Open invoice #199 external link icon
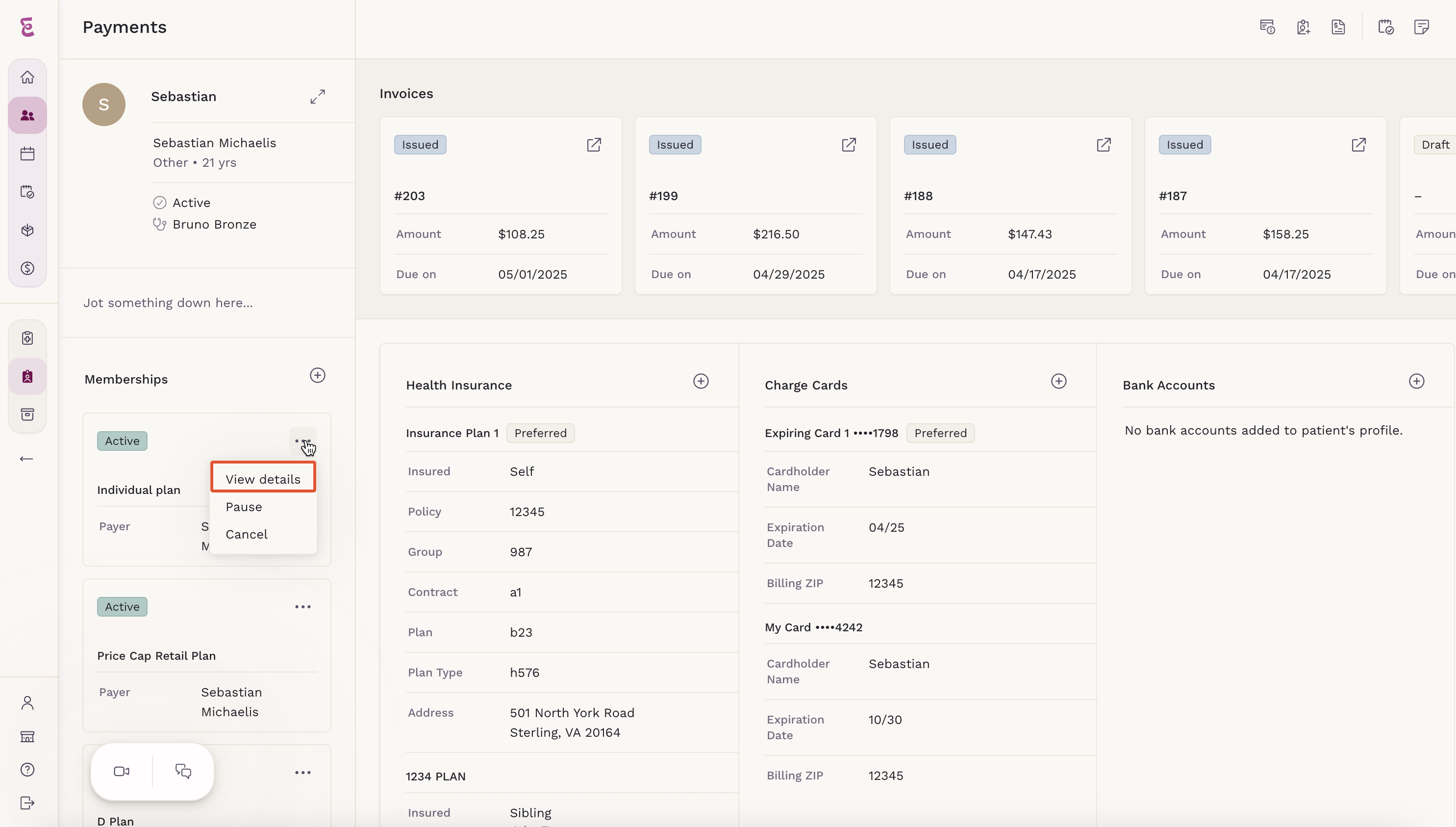The height and width of the screenshot is (827, 1456). click(x=849, y=145)
